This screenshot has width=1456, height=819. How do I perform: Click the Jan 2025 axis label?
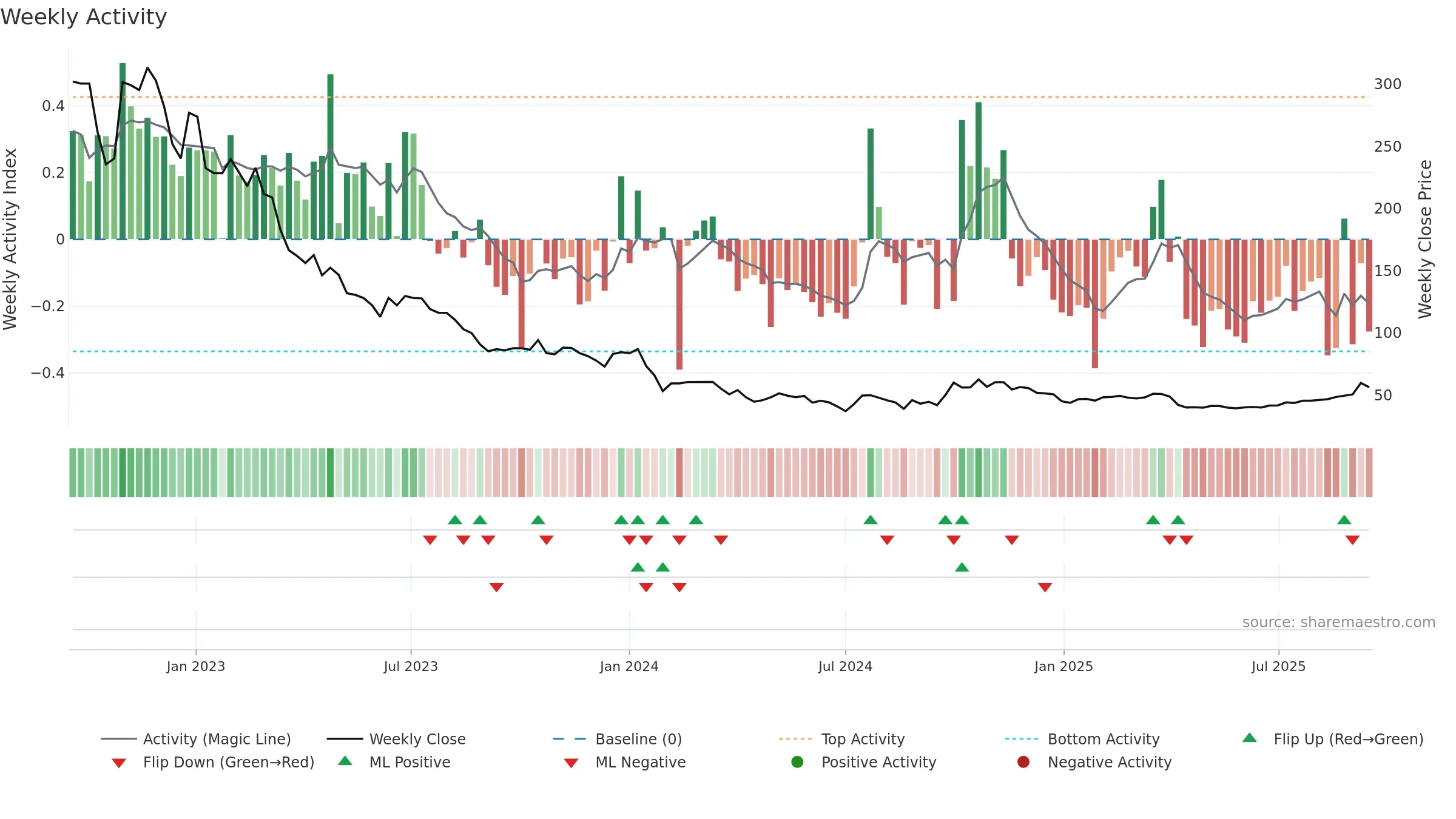(x=1063, y=666)
